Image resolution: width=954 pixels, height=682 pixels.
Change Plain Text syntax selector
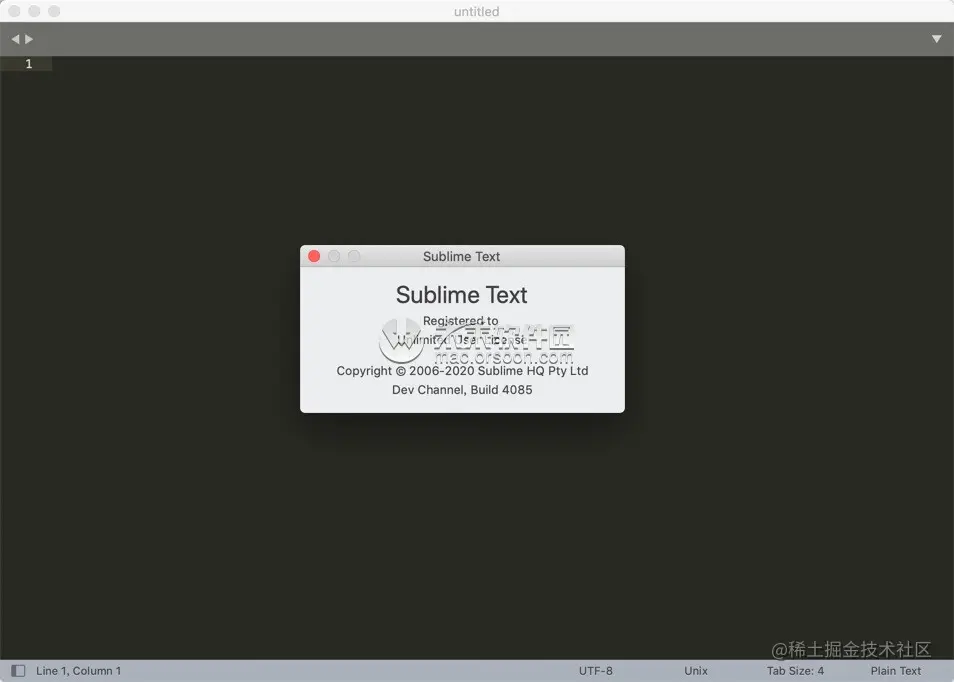coord(896,670)
